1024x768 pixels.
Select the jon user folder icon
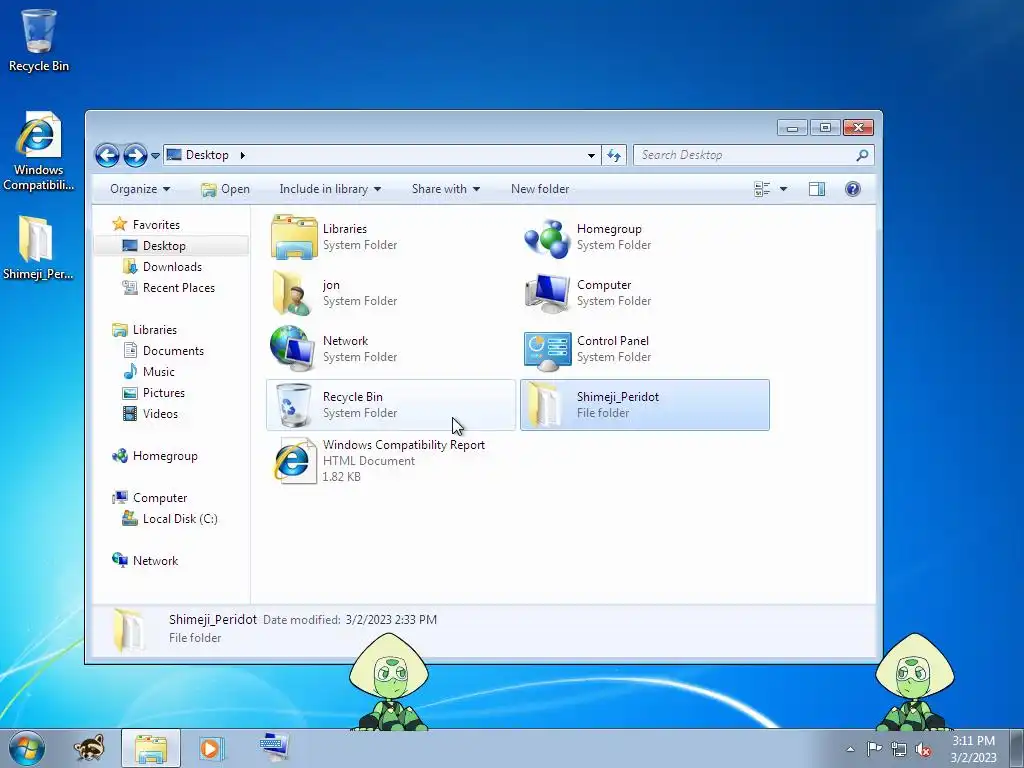click(292, 293)
